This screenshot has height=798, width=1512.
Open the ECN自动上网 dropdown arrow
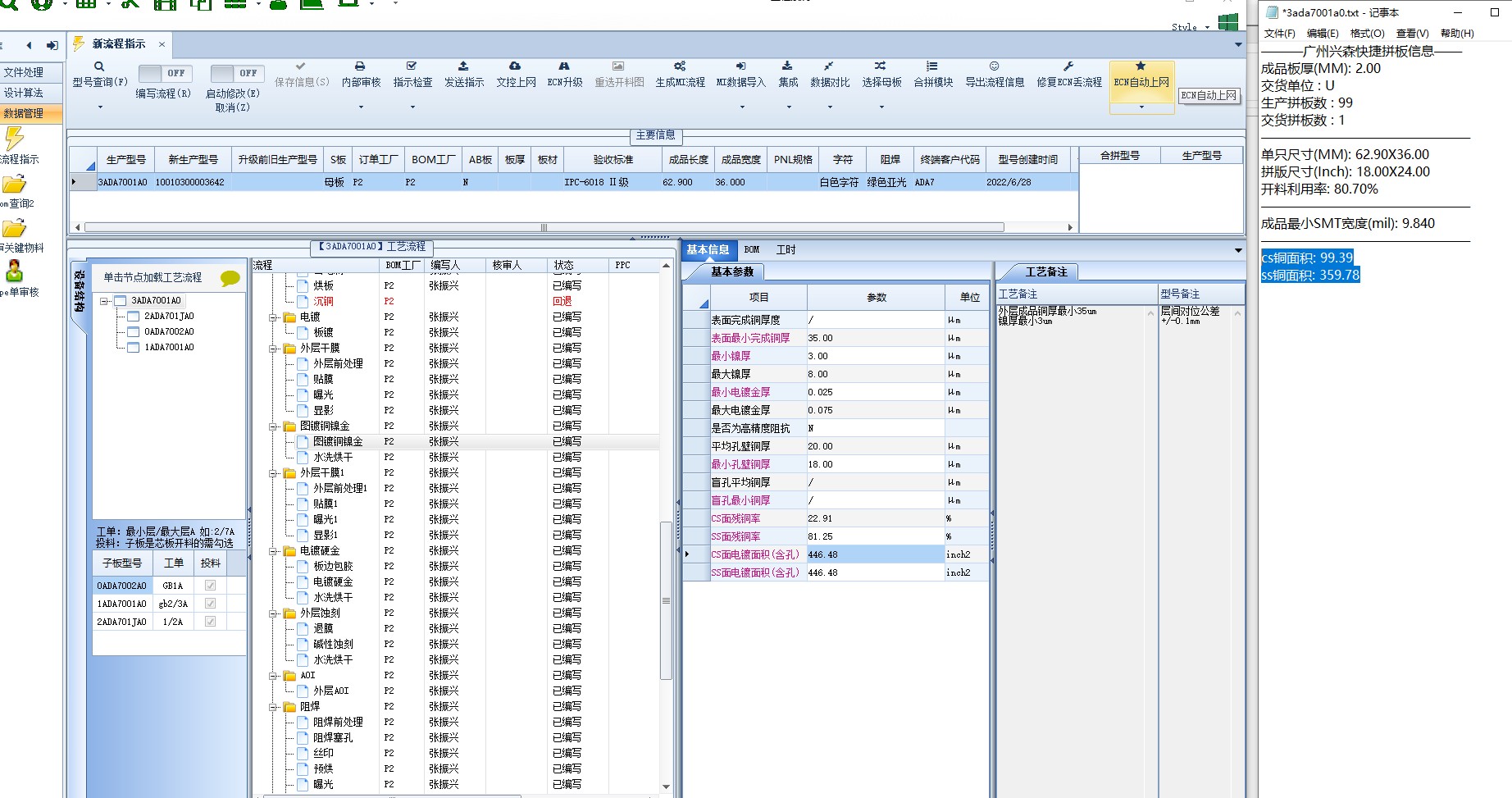point(1141,107)
